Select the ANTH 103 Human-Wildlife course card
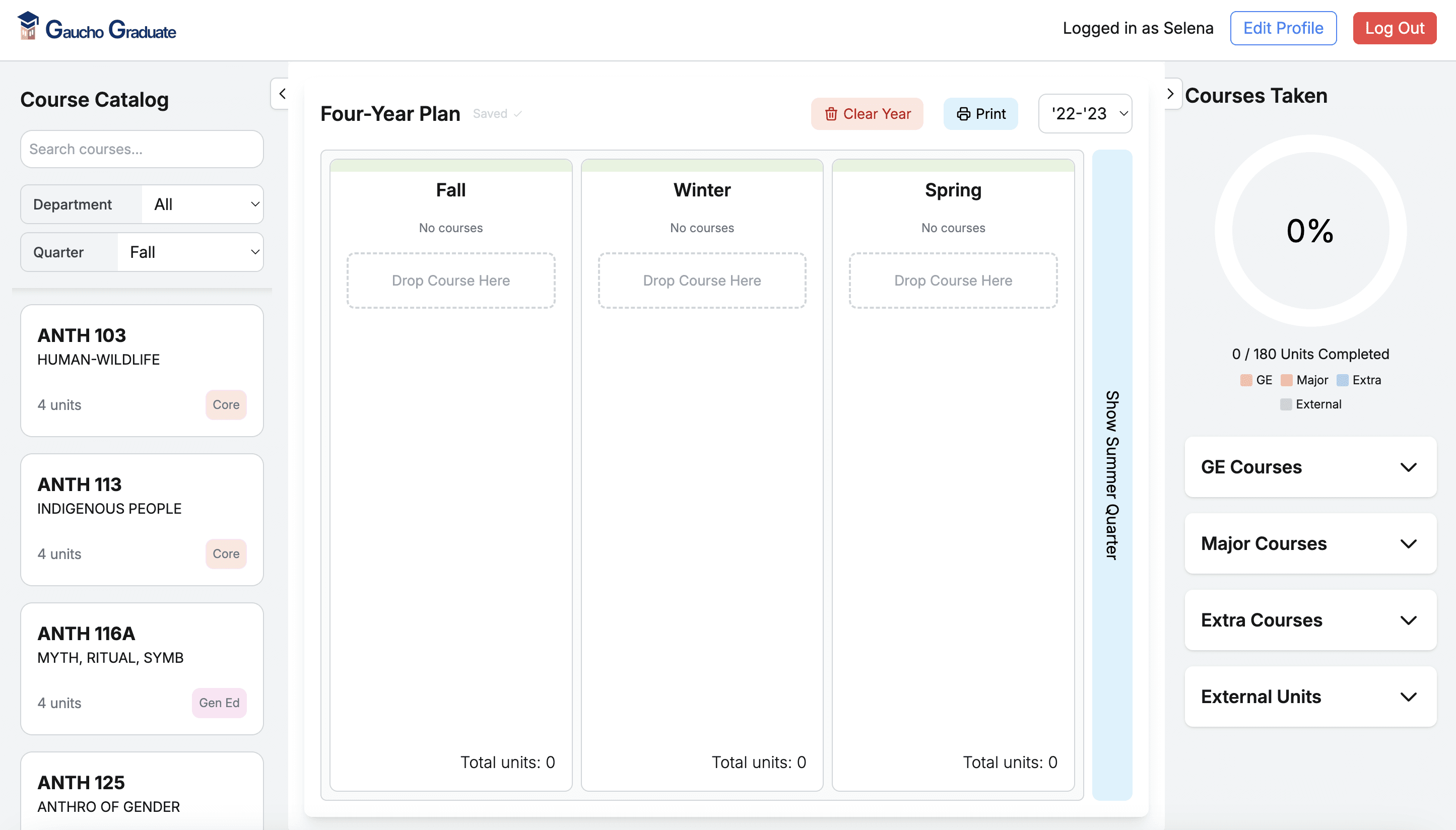Viewport: 1456px width, 830px height. point(142,371)
